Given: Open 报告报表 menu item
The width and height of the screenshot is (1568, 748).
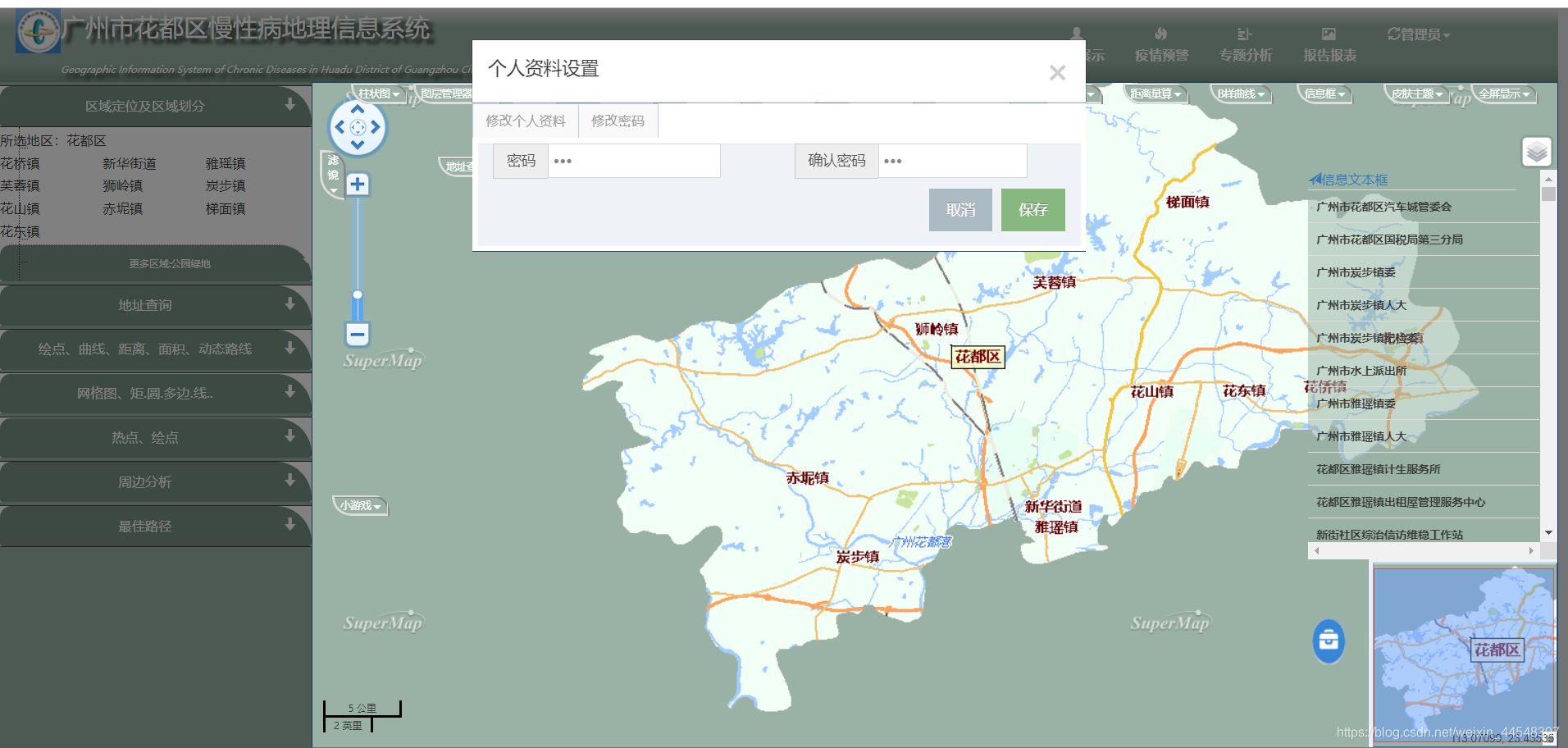Looking at the screenshot, I should click(1329, 55).
